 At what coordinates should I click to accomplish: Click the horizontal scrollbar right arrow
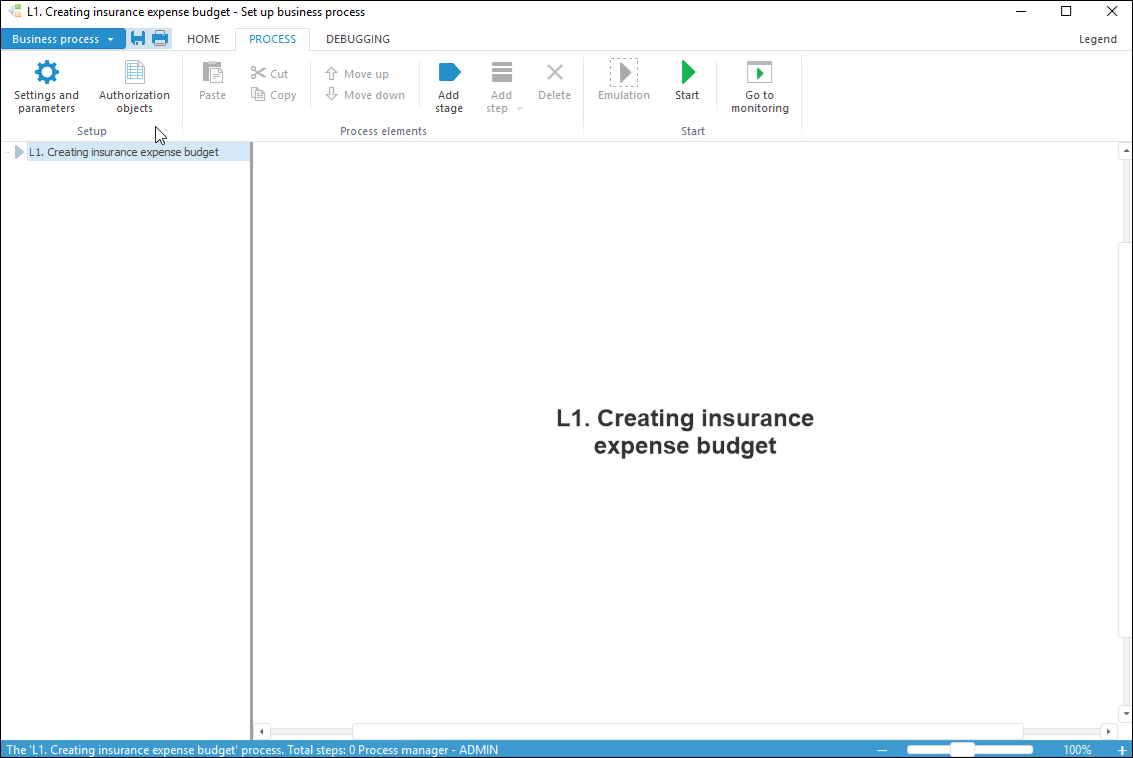(x=1107, y=731)
